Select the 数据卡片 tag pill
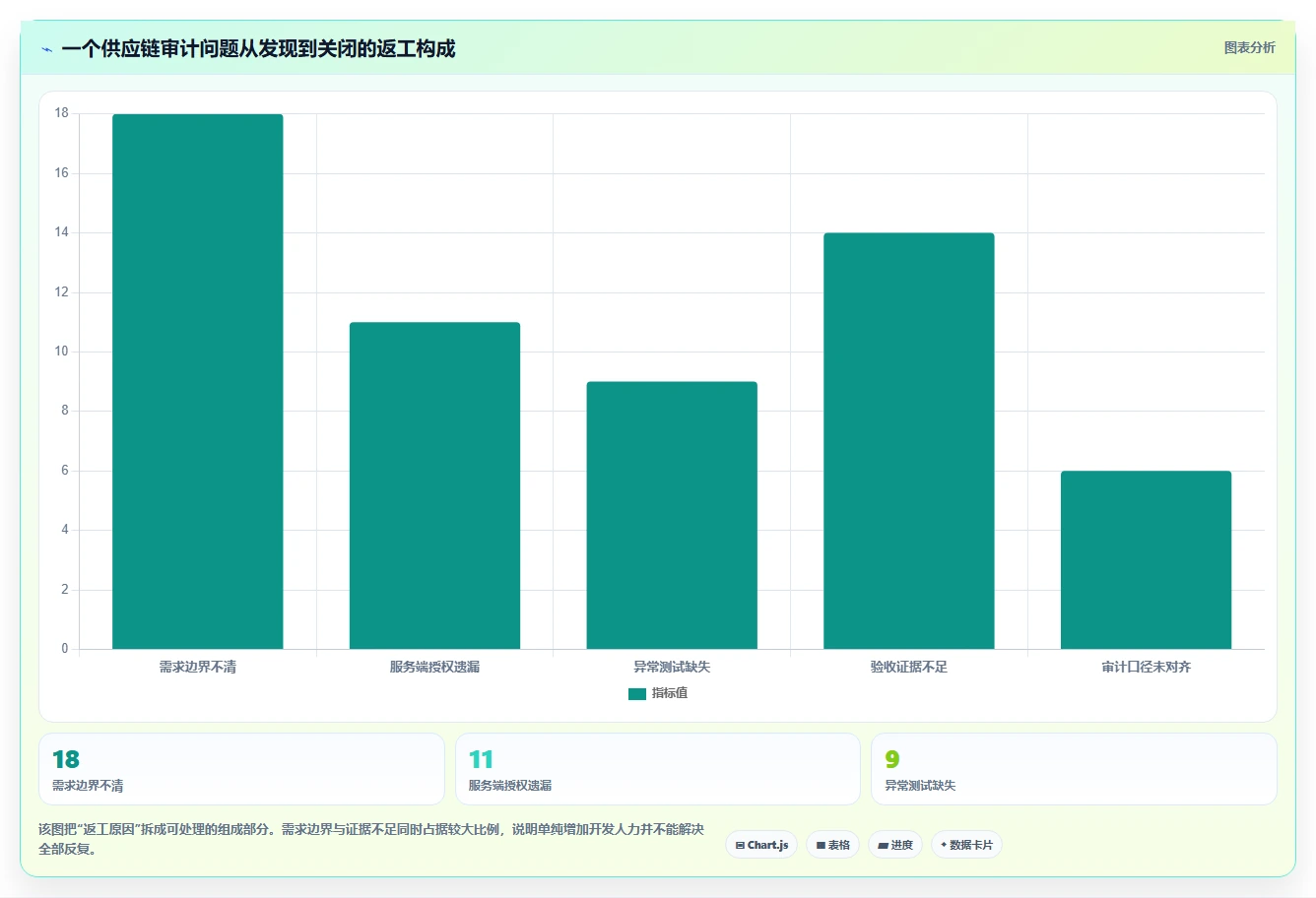 click(x=966, y=845)
